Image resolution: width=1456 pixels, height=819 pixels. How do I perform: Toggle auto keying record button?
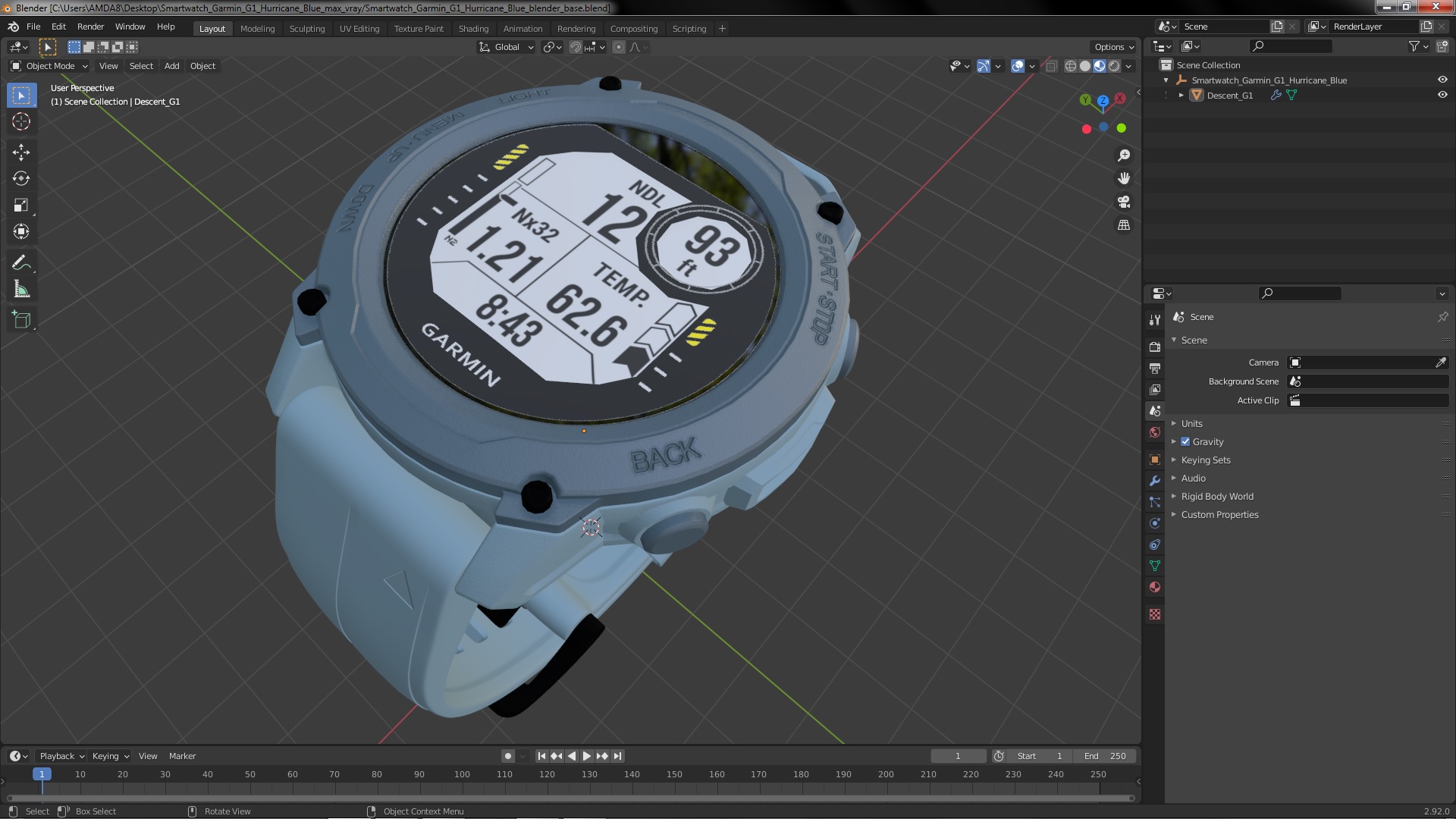pyautogui.click(x=508, y=756)
